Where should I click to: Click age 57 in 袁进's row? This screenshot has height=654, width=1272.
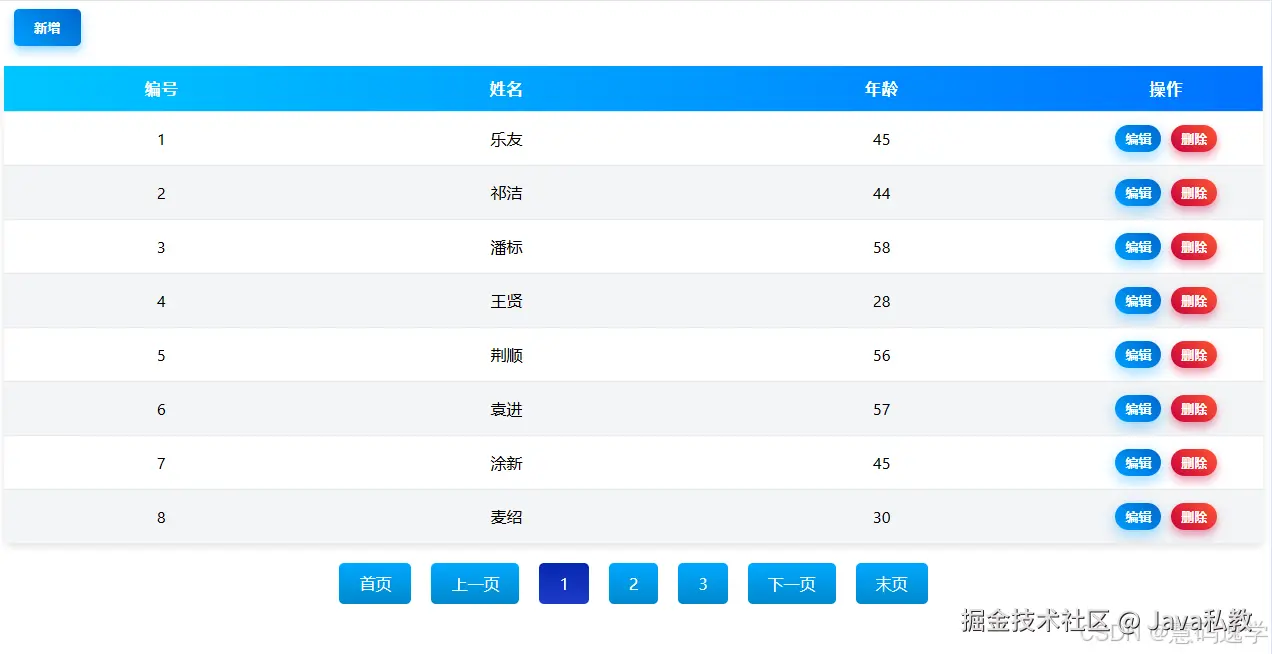(881, 410)
